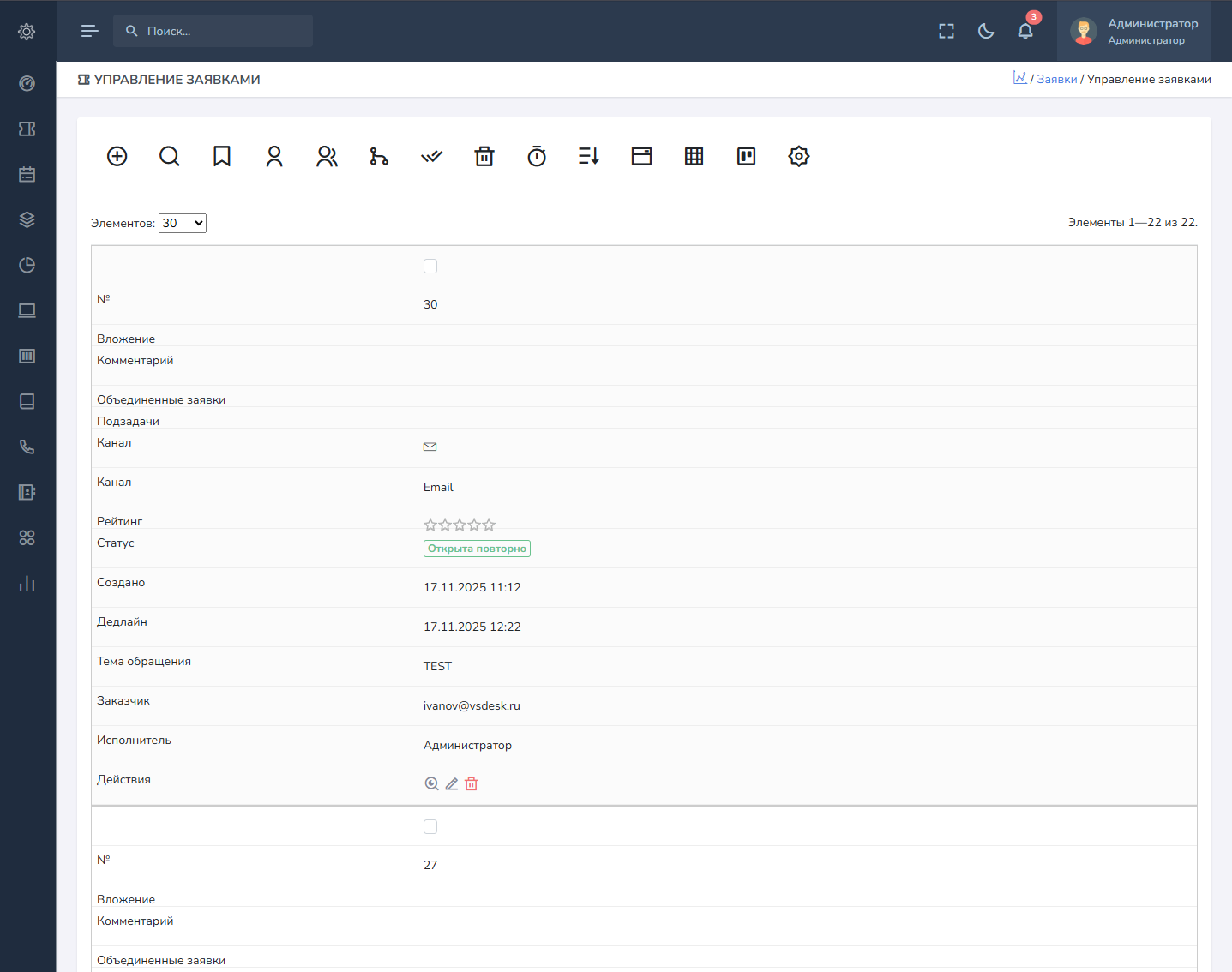Toggle dark mode moon icon
This screenshot has width=1232, height=972.
986,31
